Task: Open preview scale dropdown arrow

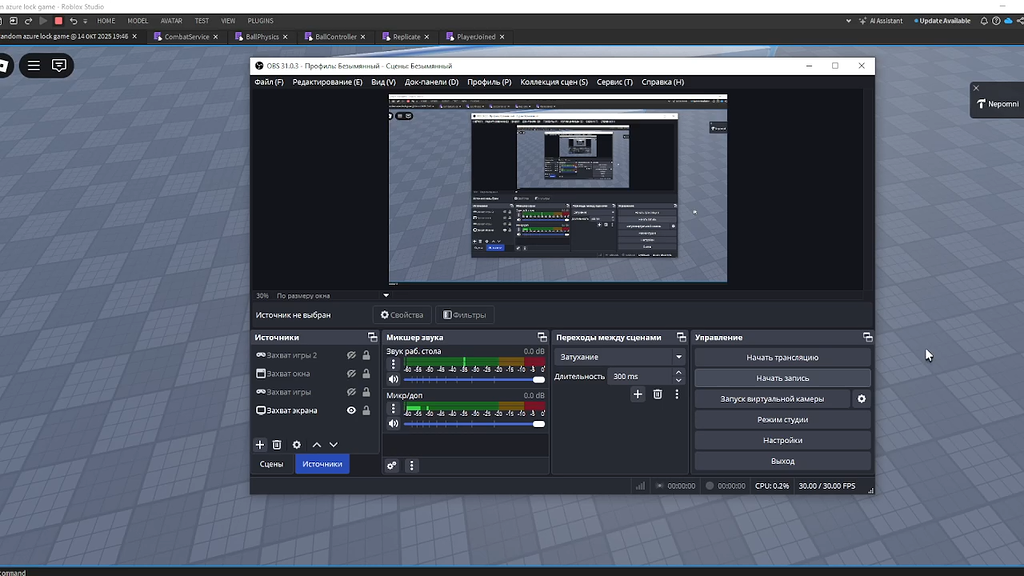Action: click(x=386, y=296)
